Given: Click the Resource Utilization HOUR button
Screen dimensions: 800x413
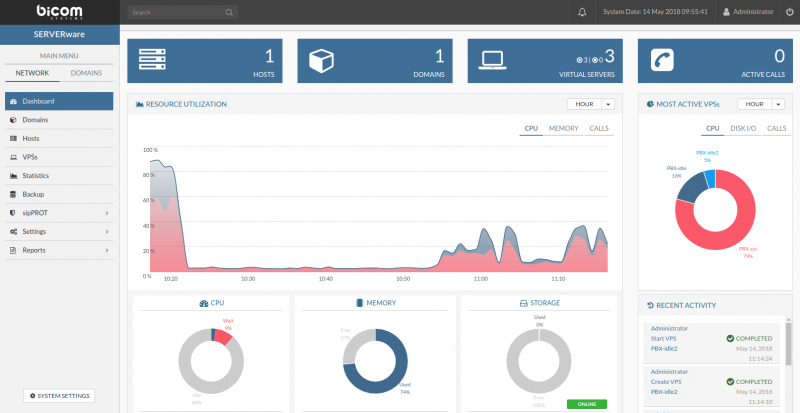Looking at the screenshot, I should (585, 104).
